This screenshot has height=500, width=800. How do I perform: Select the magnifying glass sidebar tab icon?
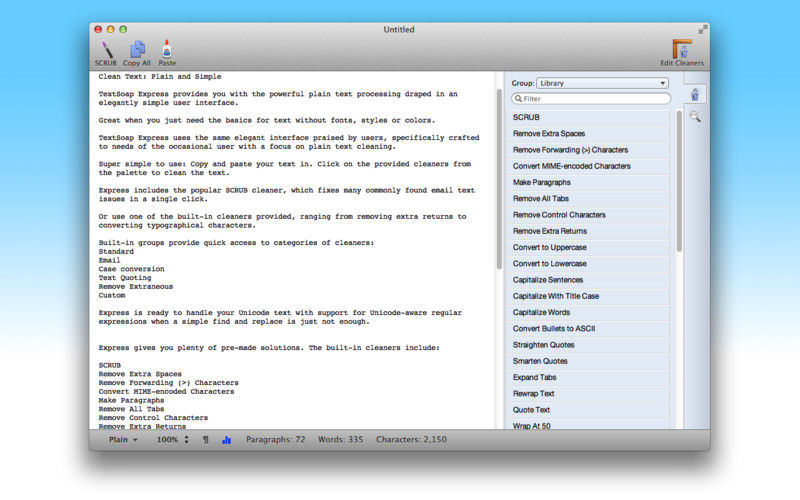tap(695, 117)
